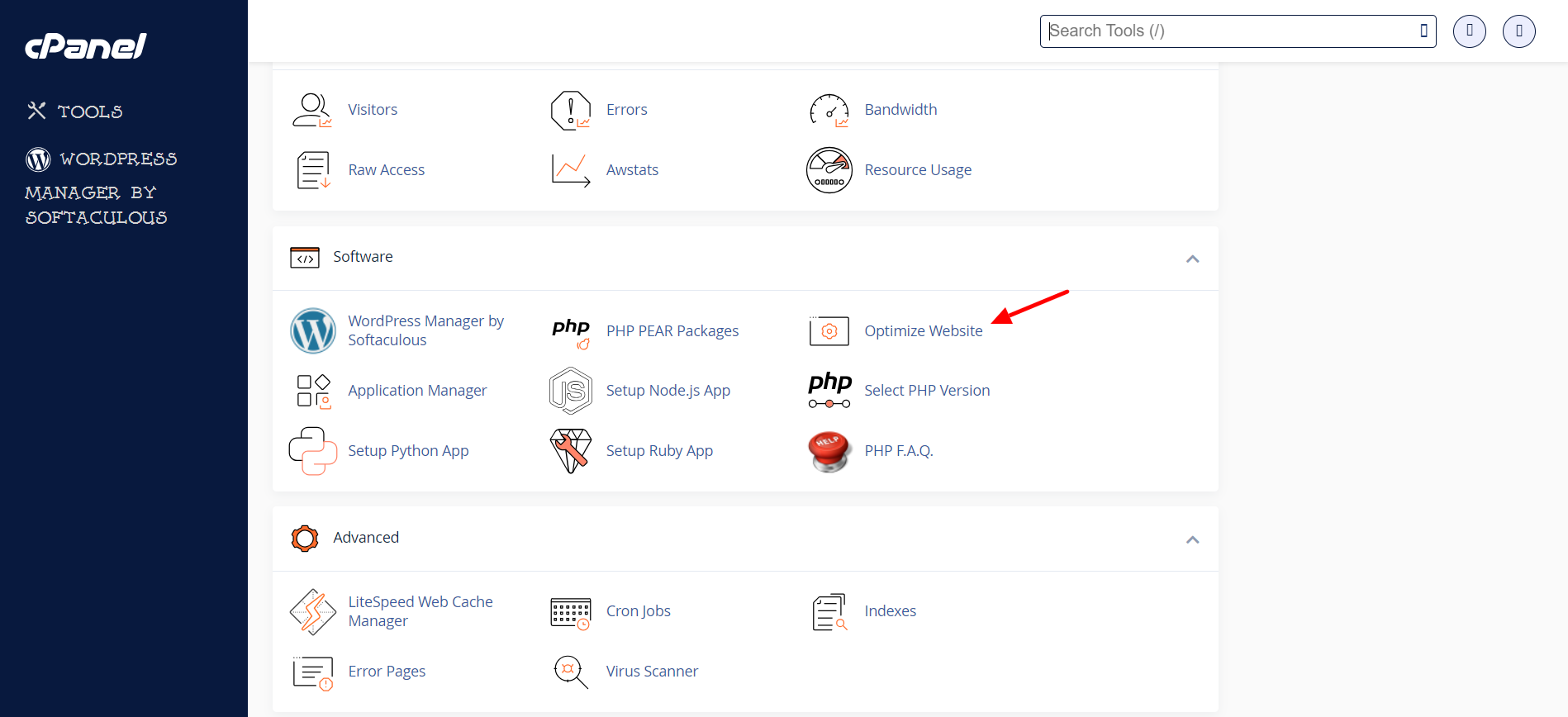The width and height of the screenshot is (1568, 717).
Task: Open WordPress Manager by Softaculous sidebar item
Action: click(101, 188)
